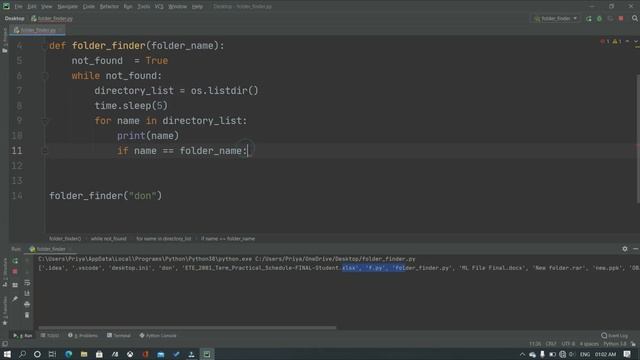Open the Help menu

point(198,7)
